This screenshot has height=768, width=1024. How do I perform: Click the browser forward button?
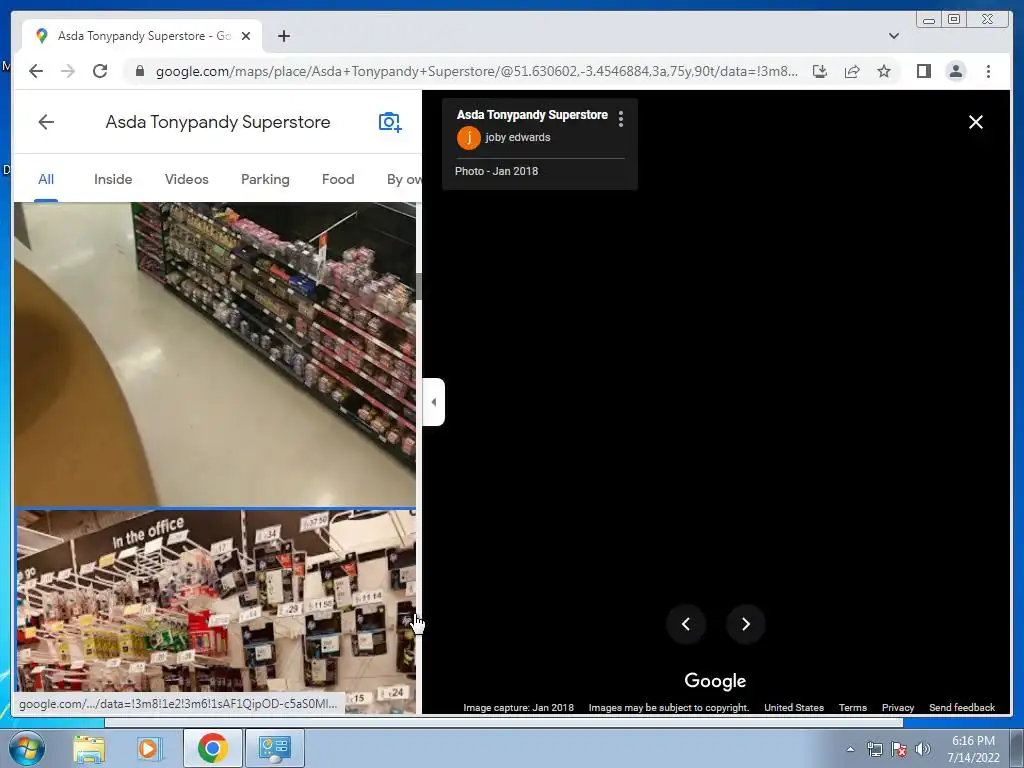click(x=68, y=71)
